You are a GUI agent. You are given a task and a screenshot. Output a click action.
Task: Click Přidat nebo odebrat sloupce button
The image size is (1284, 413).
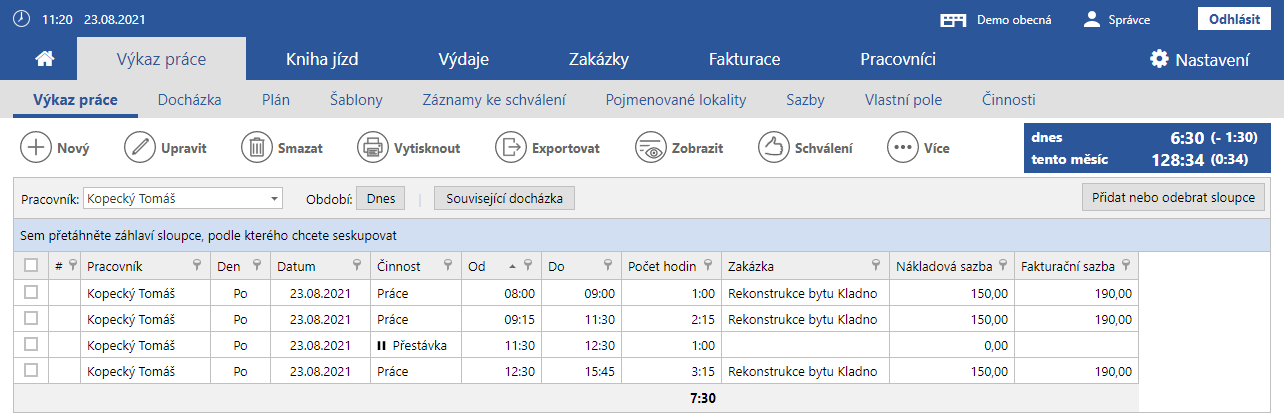point(1174,198)
